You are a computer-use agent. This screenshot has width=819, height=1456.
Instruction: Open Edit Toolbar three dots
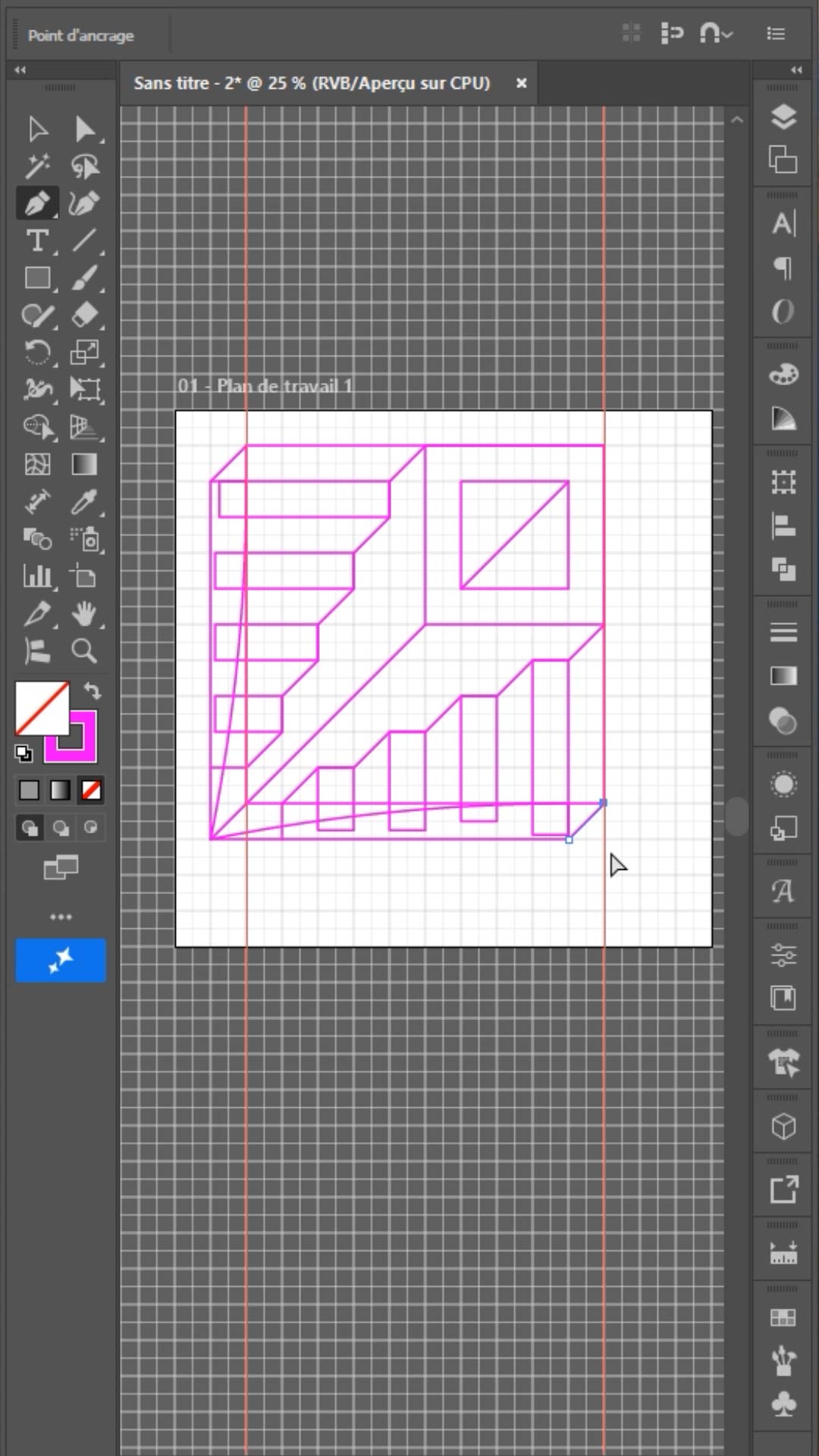61,917
